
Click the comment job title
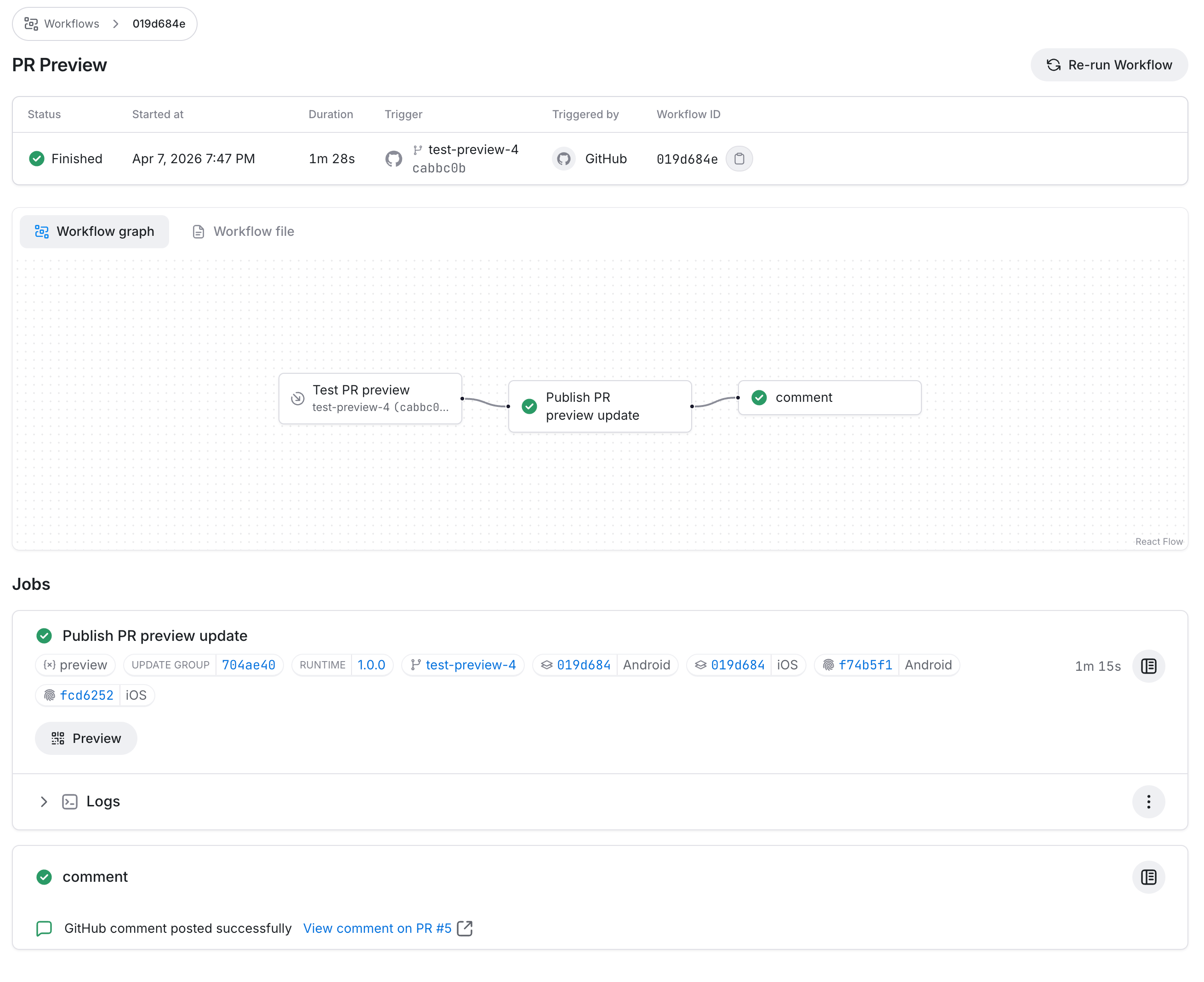click(95, 877)
